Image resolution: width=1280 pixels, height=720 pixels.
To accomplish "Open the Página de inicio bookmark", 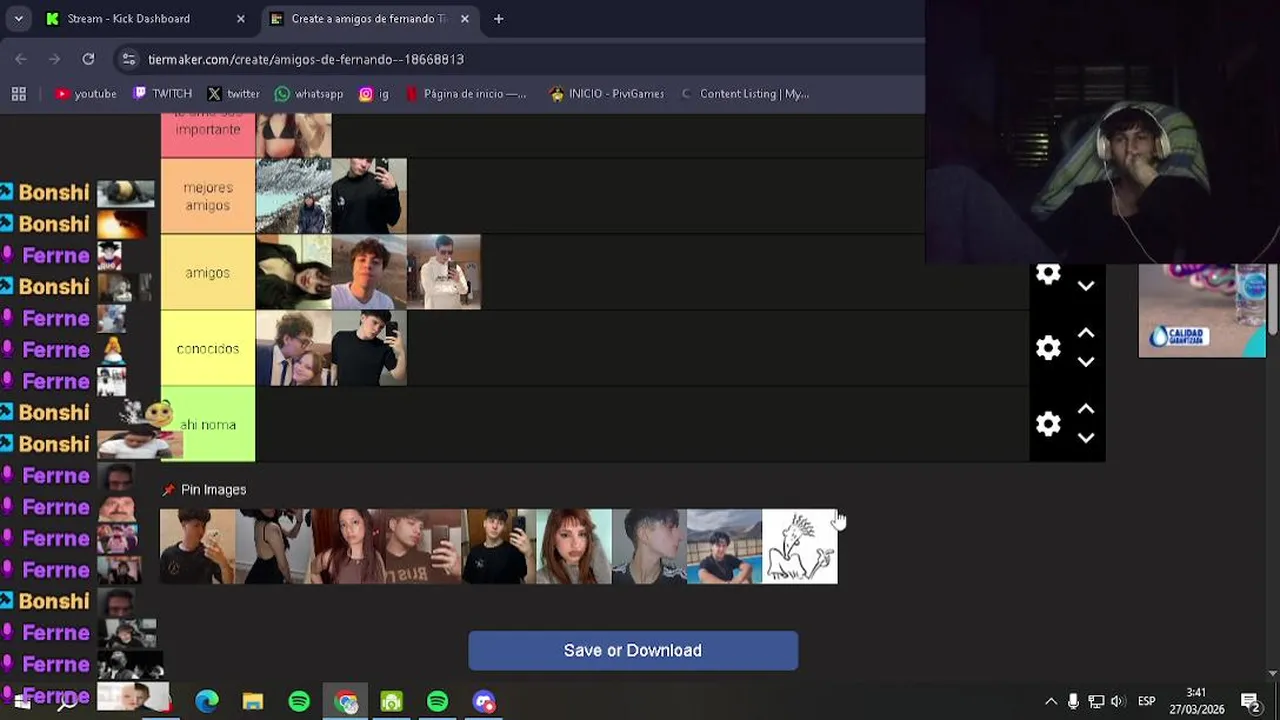I will (466, 93).
